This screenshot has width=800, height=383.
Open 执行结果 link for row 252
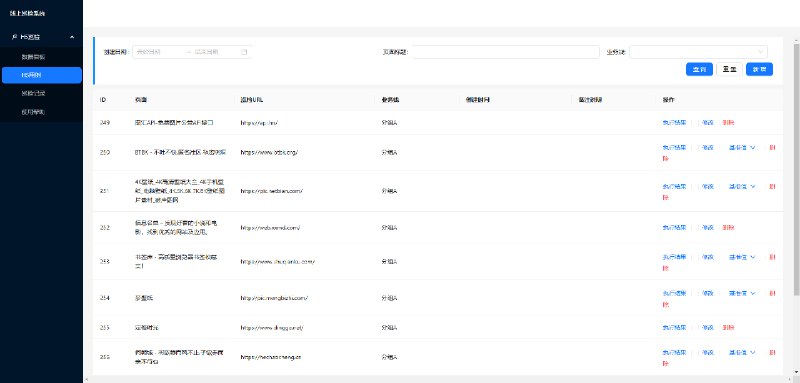(x=674, y=227)
